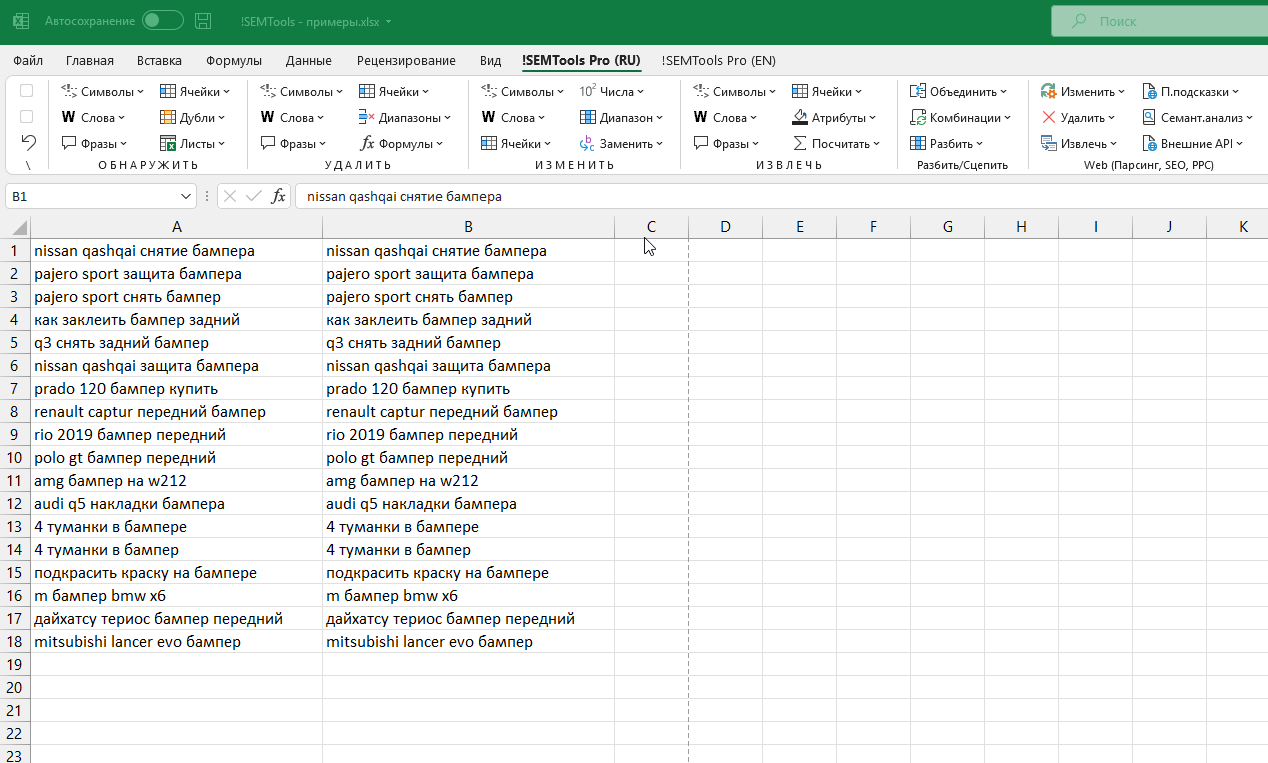Open the Листы sheets tool
Screen dimensions: 1268x763
tap(193, 143)
